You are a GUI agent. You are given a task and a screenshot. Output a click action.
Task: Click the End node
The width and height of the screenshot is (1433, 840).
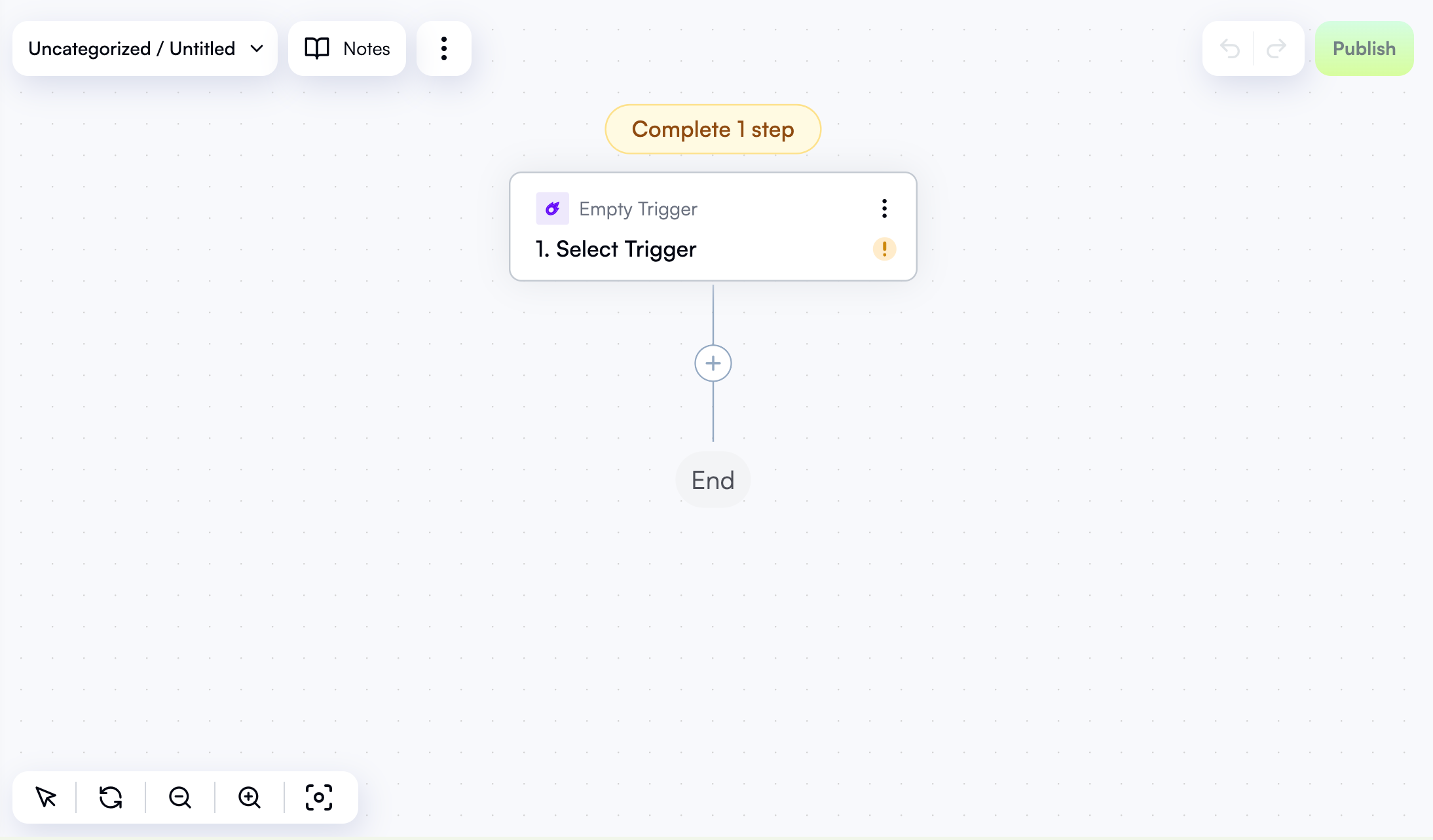tap(713, 479)
